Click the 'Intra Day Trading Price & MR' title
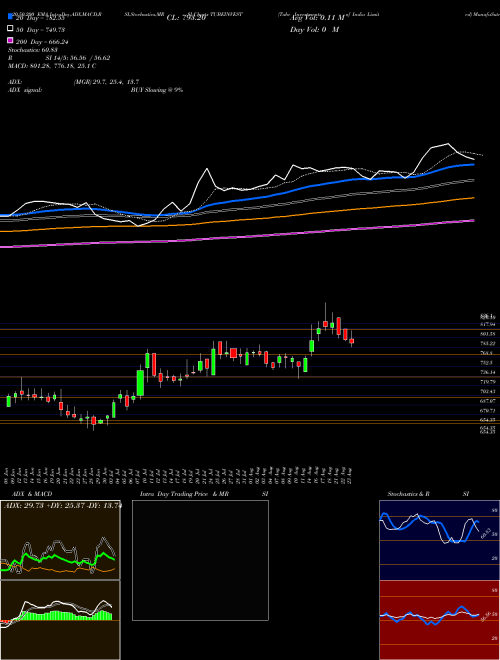 click(x=184, y=494)
